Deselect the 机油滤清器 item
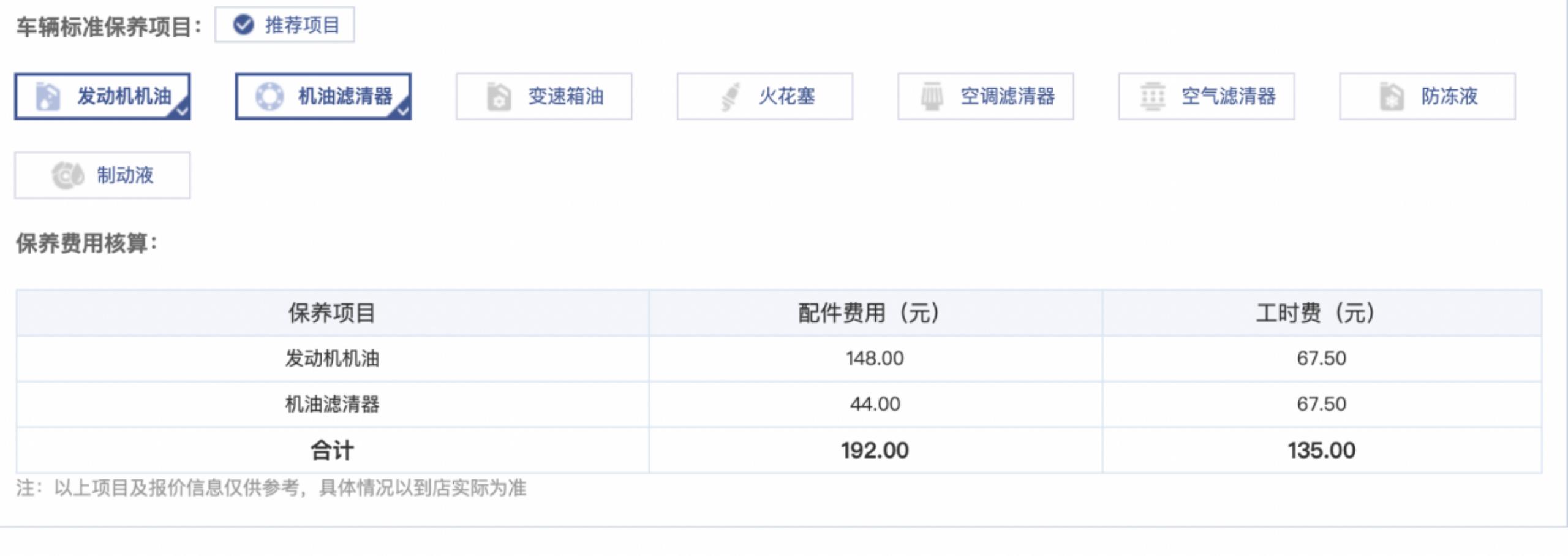Image resolution: width=1568 pixels, height=556 pixels. click(x=323, y=96)
